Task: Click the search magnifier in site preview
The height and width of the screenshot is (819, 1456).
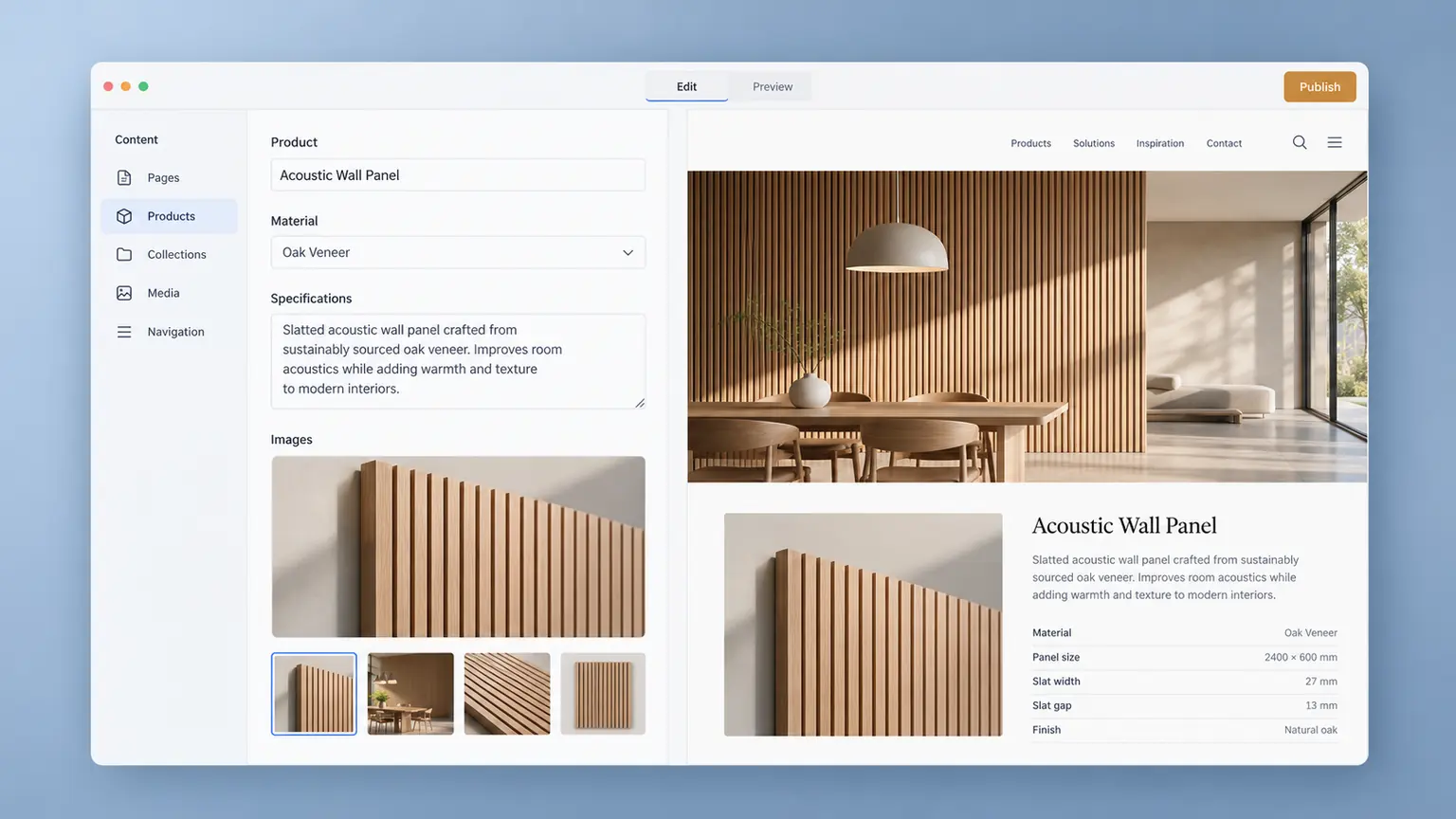Action: click(1300, 142)
